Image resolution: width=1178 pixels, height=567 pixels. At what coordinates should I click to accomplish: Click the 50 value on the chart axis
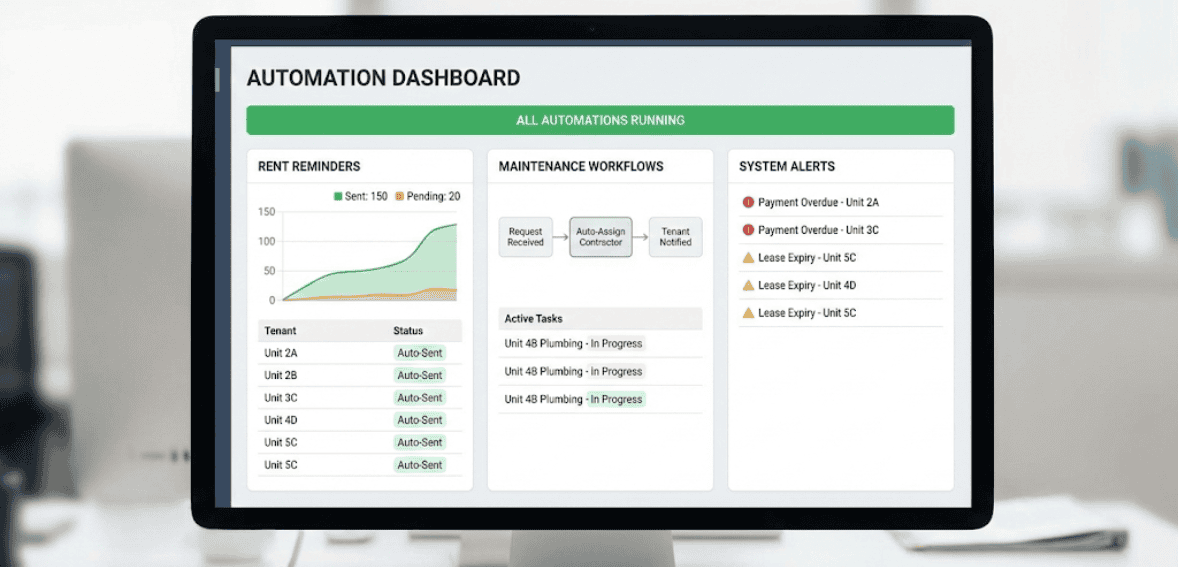tap(269, 270)
